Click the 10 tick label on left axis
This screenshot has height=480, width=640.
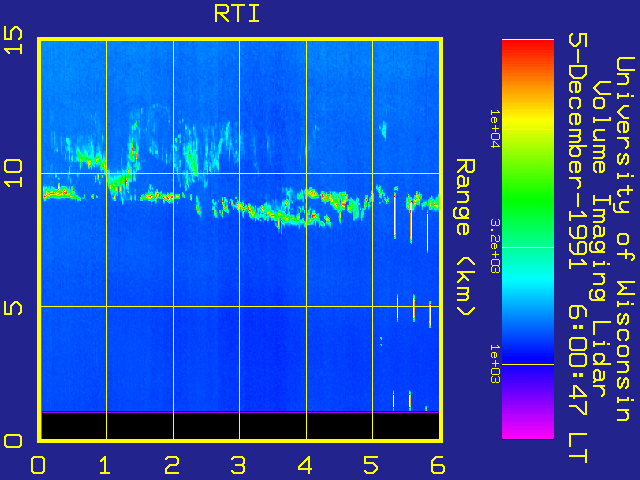[13, 173]
